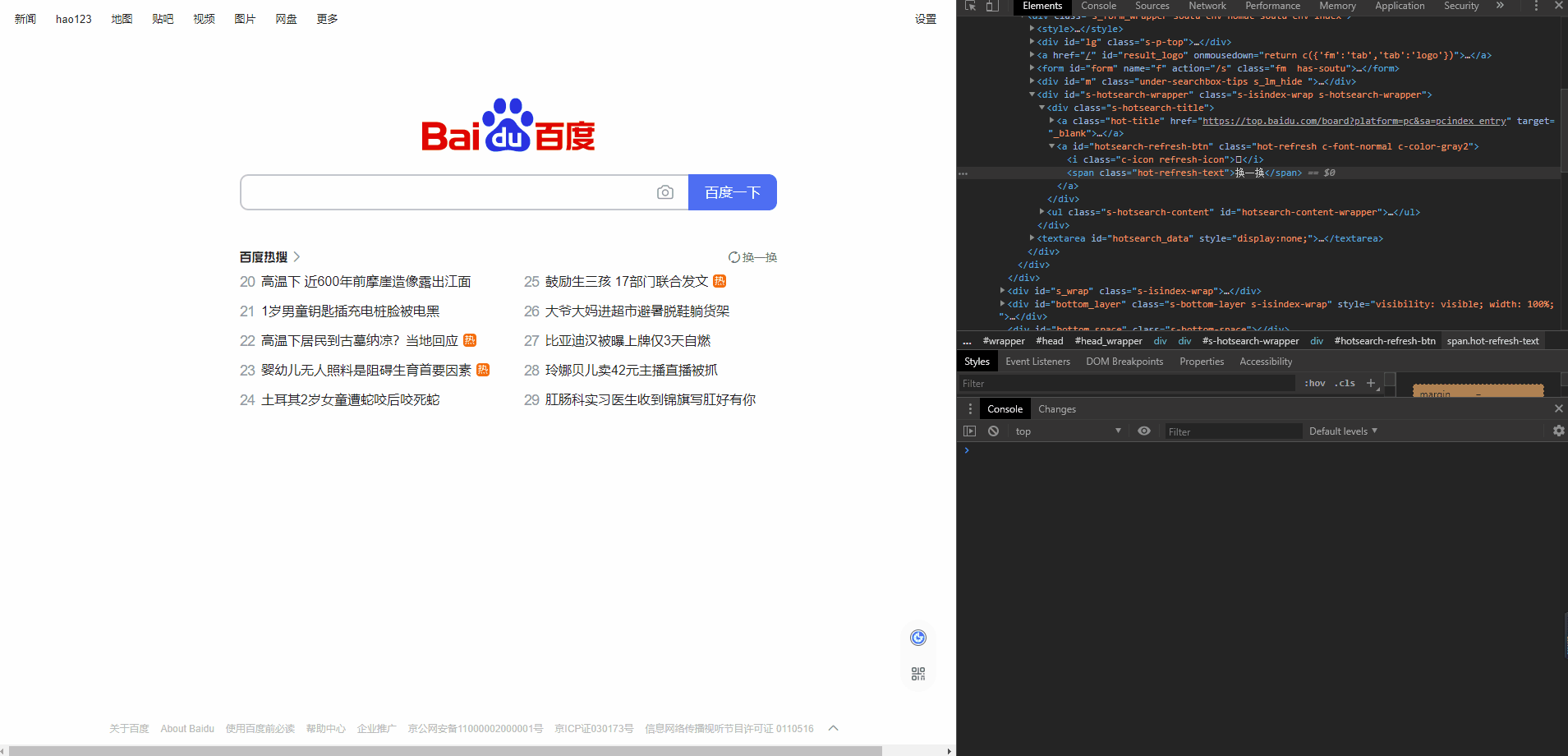Toggle the :hov element state button
1568x756 pixels.
[1315, 383]
